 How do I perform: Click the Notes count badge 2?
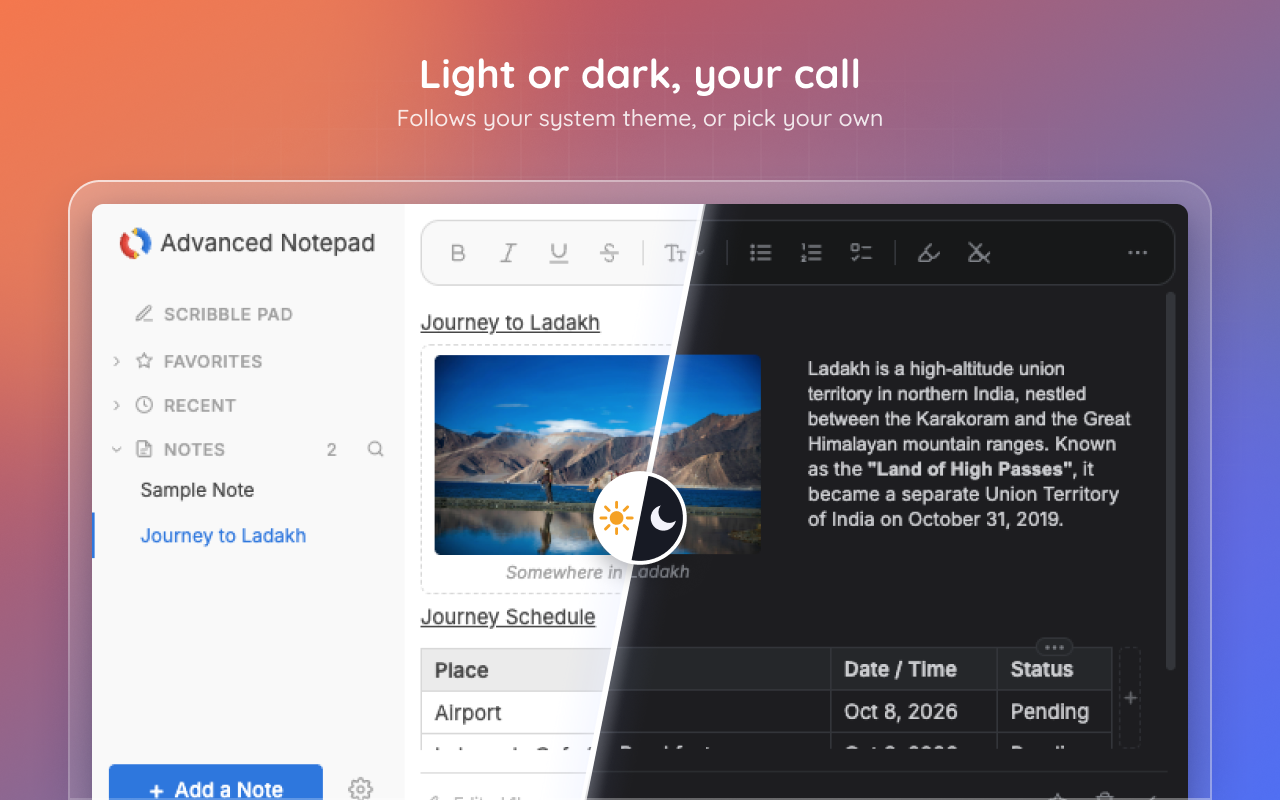(x=332, y=450)
